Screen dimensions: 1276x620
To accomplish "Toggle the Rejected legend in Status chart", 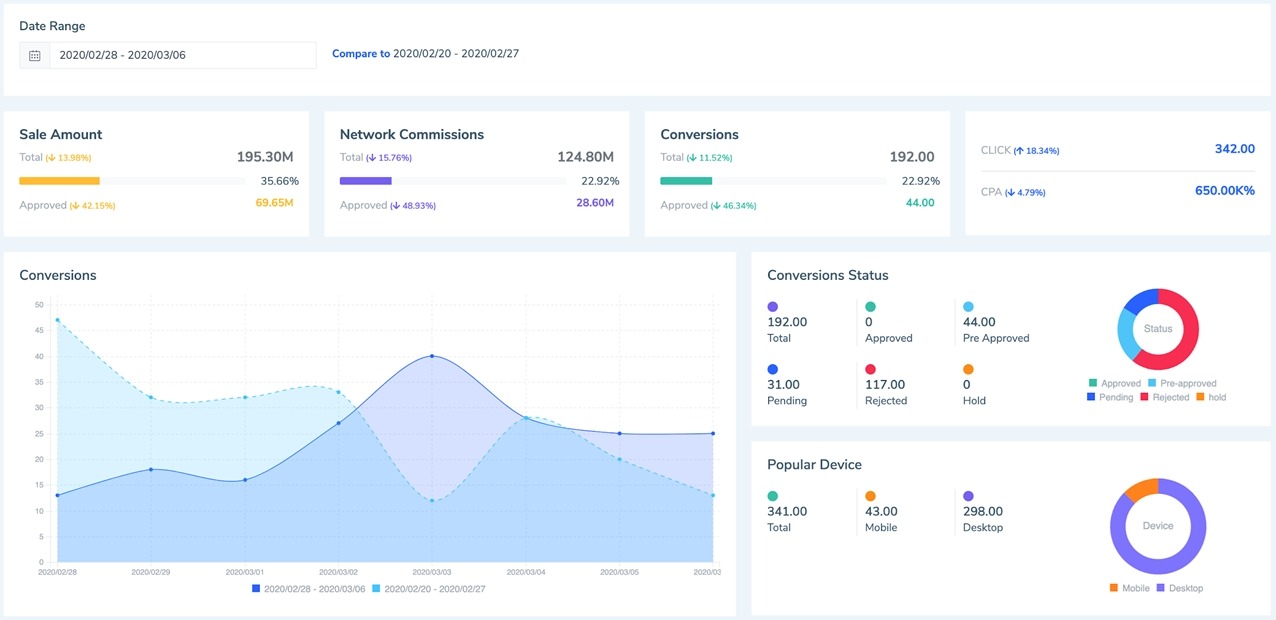I will pyautogui.click(x=1164, y=397).
